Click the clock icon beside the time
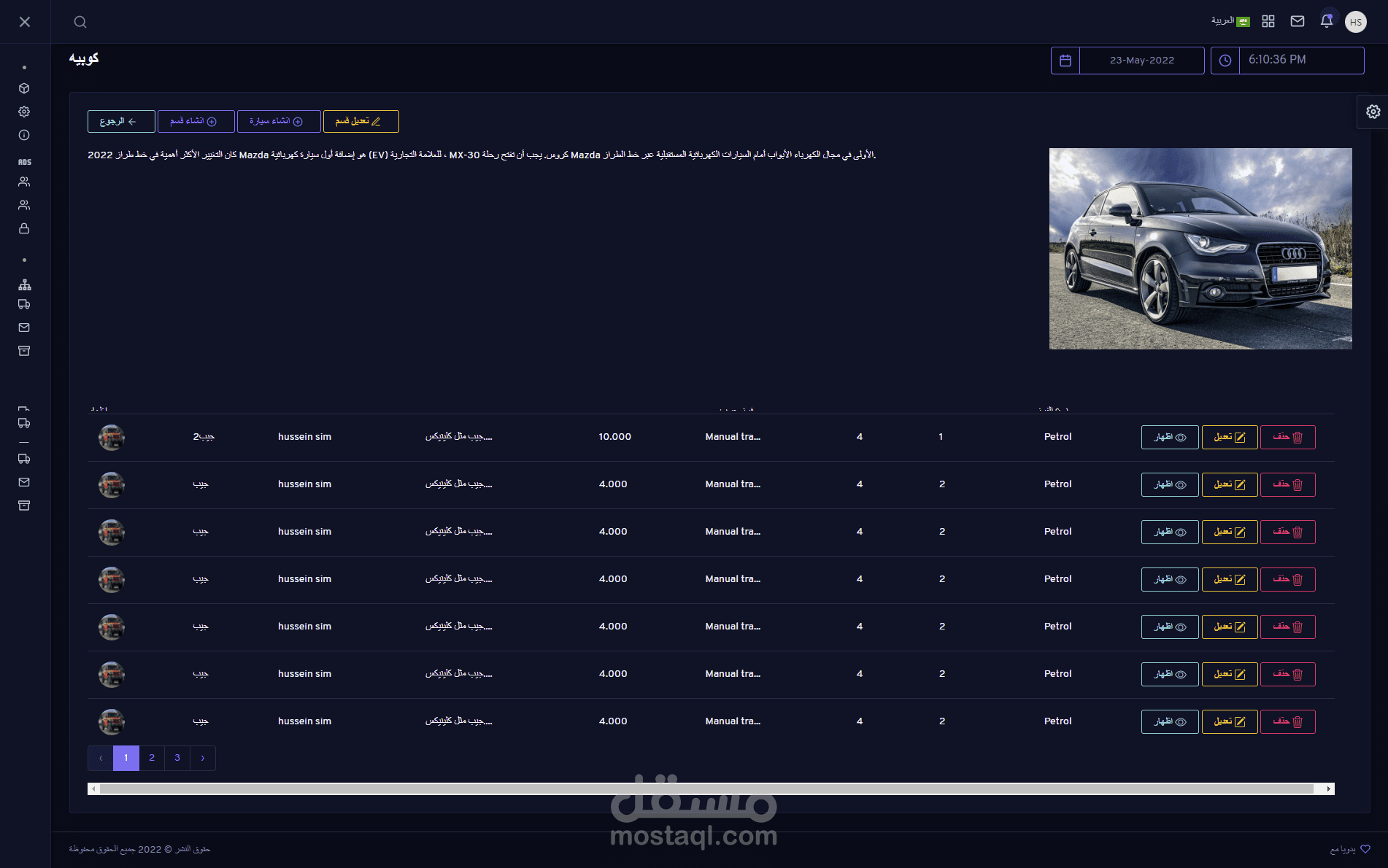The width and height of the screenshot is (1388, 868). pos(1225,61)
